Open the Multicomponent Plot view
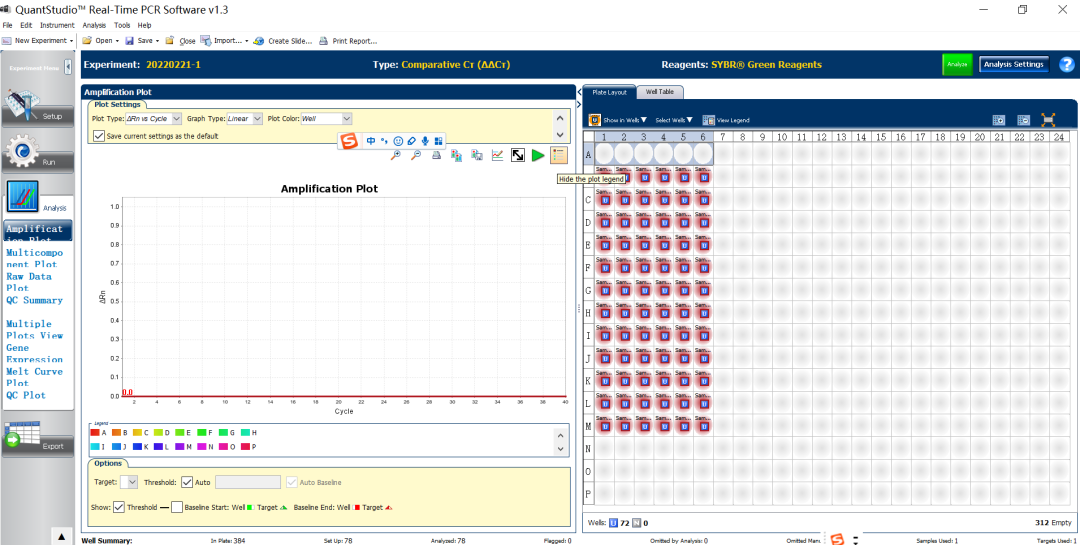 coord(34,258)
